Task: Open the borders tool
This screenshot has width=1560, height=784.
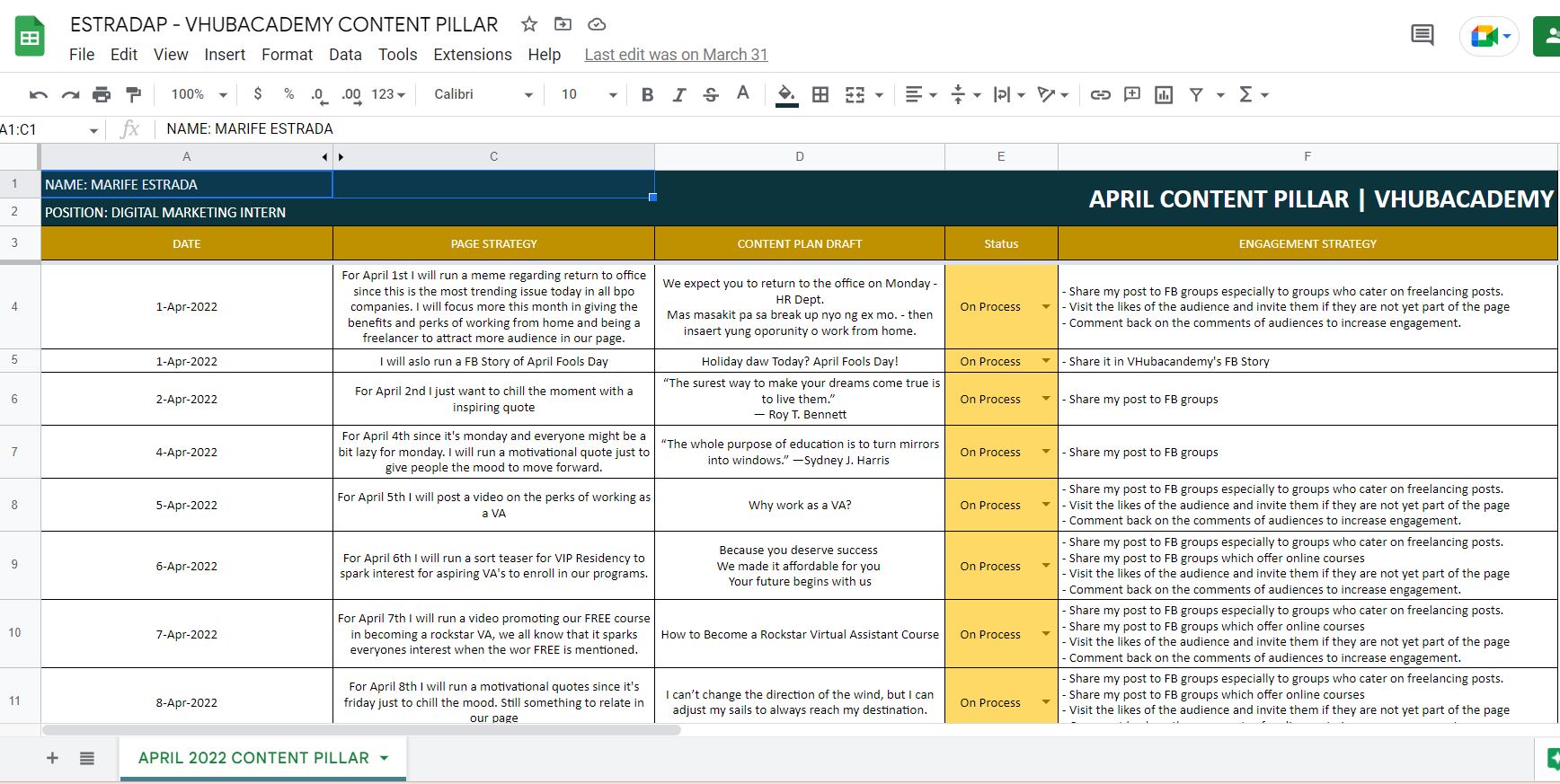Action: click(x=820, y=94)
